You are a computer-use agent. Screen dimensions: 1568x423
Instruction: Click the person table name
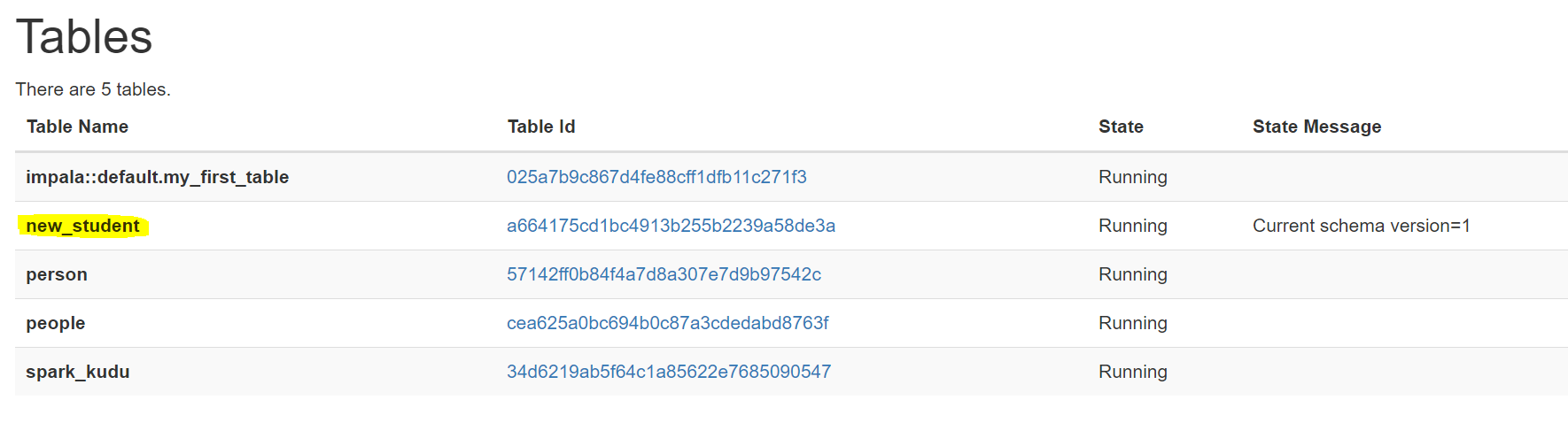pyautogui.click(x=57, y=274)
